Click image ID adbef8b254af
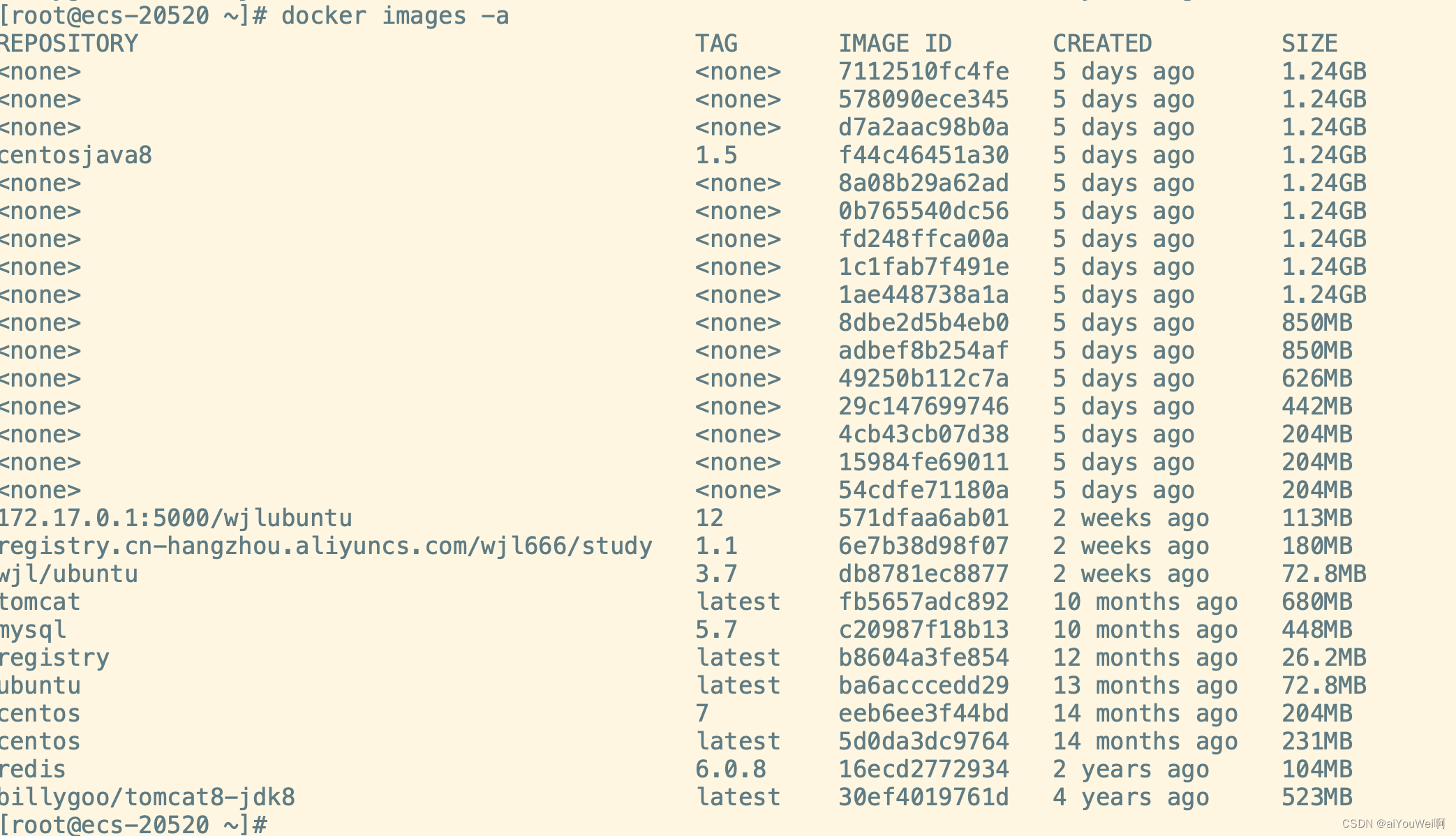 923,350
